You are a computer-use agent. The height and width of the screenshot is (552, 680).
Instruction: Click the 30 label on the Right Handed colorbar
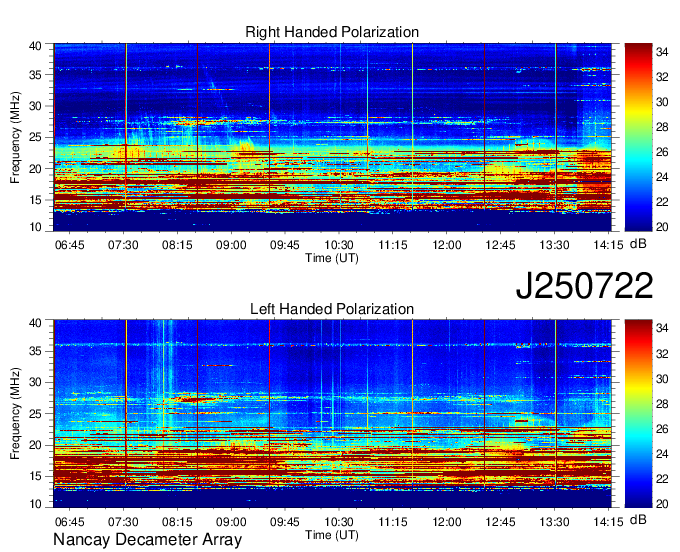coord(662,102)
